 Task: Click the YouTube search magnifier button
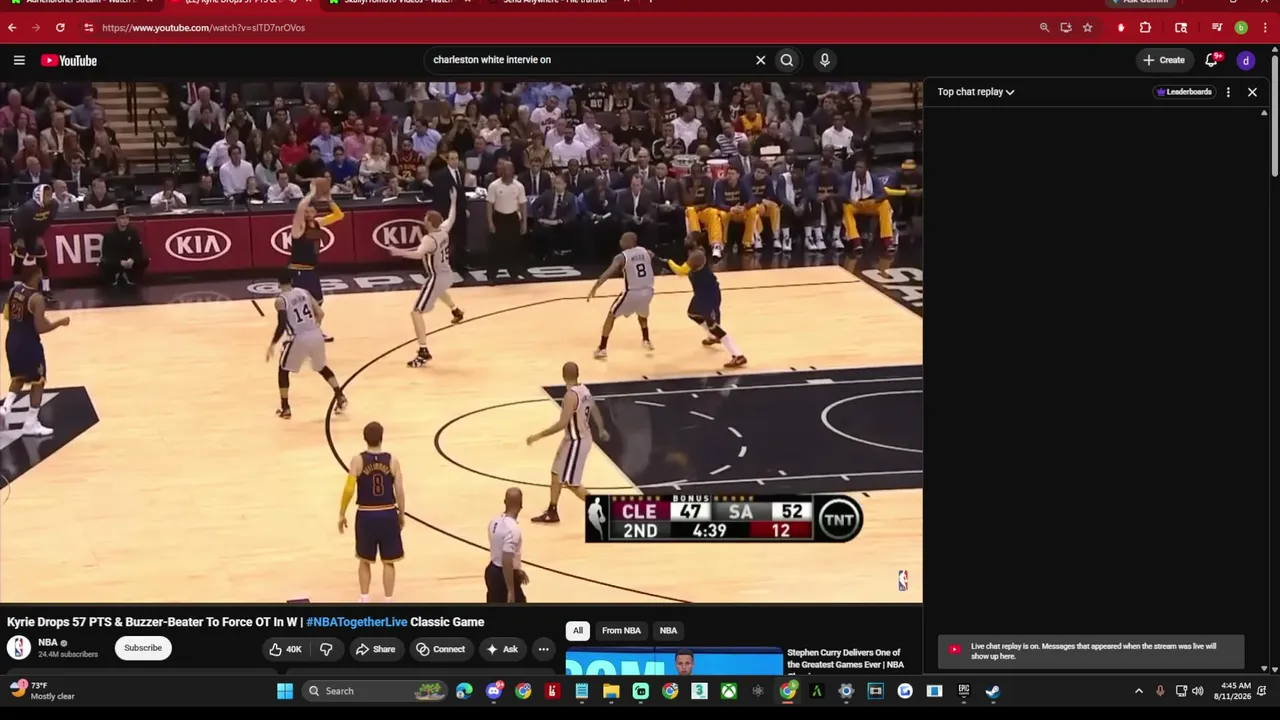(x=787, y=60)
